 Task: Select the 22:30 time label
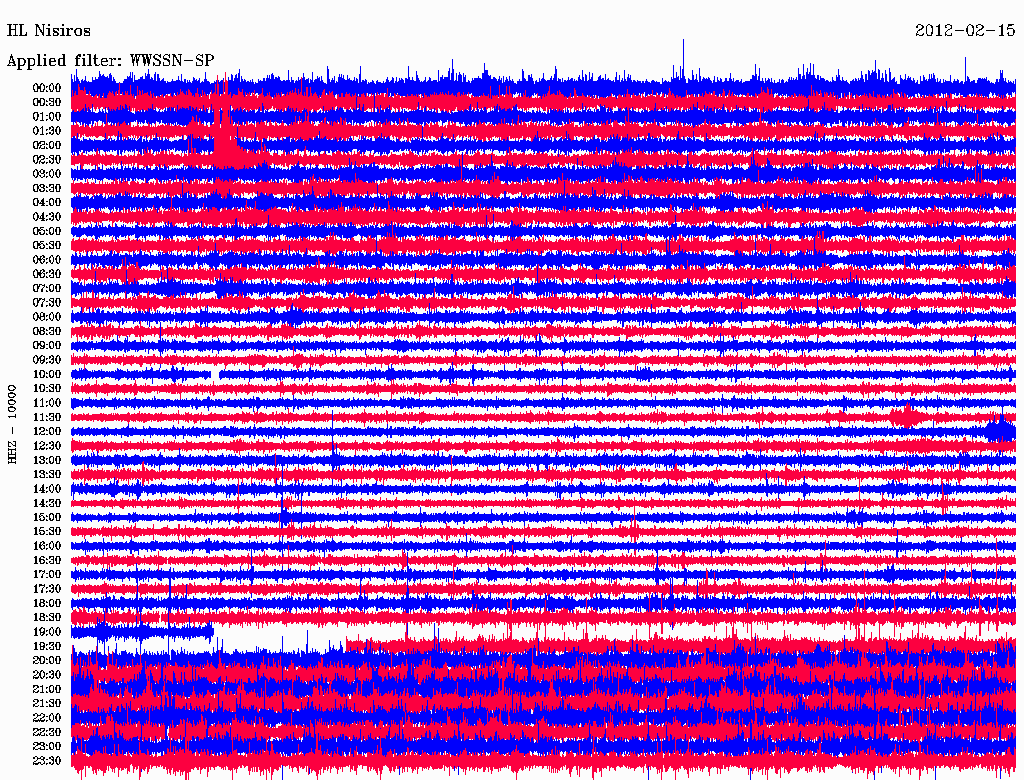(x=47, y=732)
